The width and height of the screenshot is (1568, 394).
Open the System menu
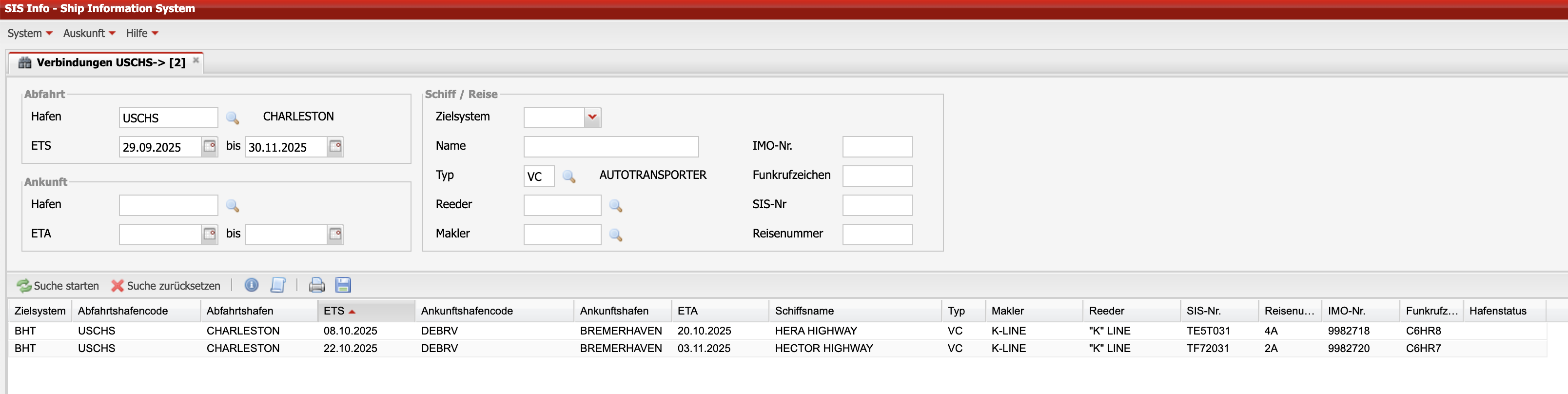(29, 34)
